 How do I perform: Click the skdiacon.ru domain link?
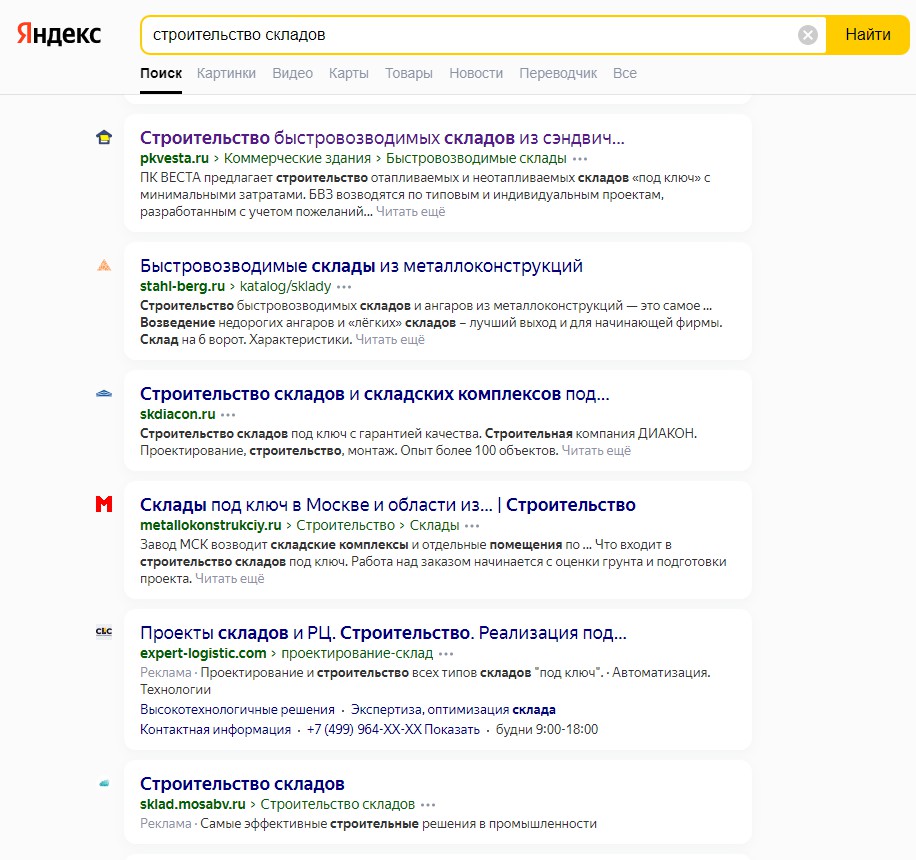(178, 414)
